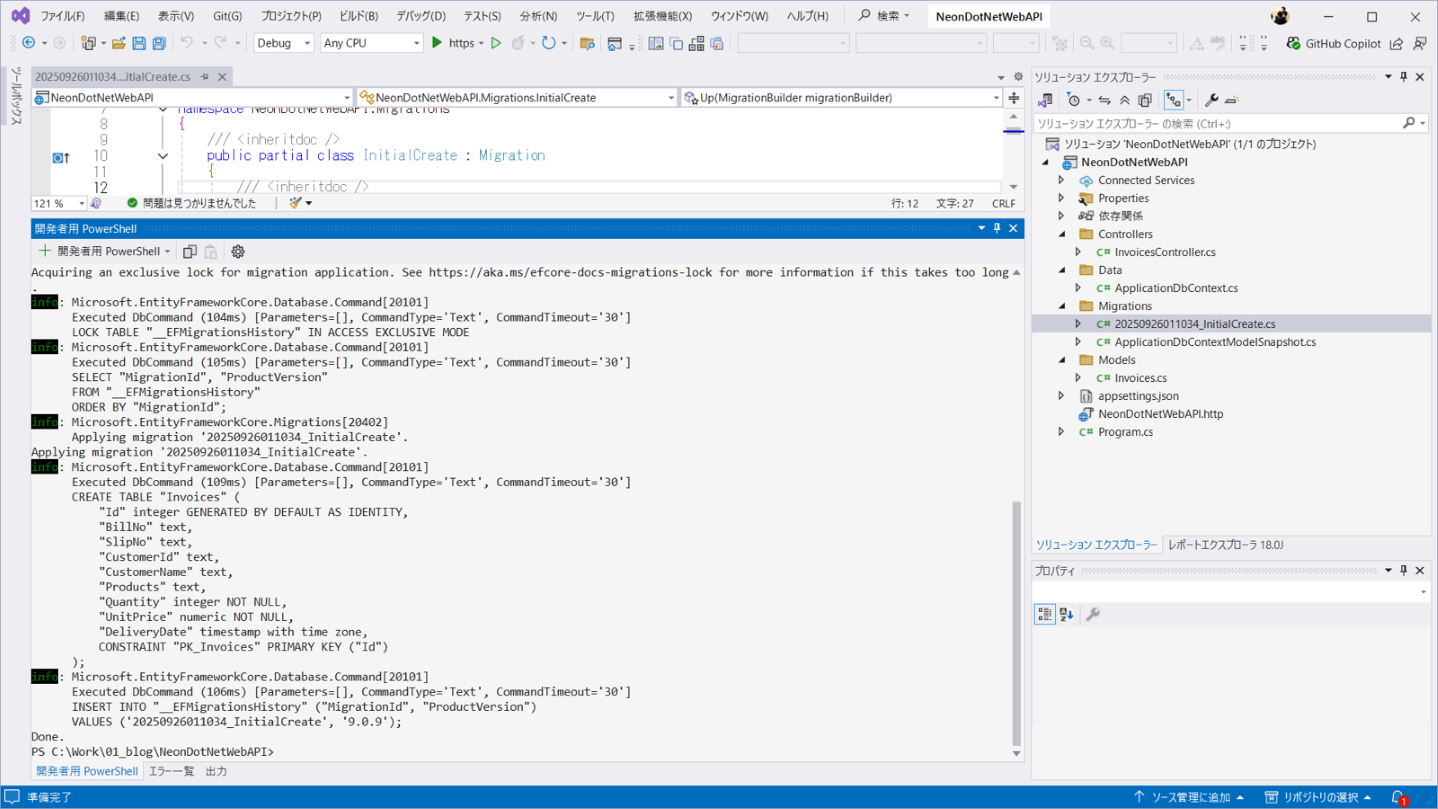Image resolution: width=1438 pixels, height=809 pixels.
Task: Switch to the エラー一覧 tab
Action: coord(171,771)
